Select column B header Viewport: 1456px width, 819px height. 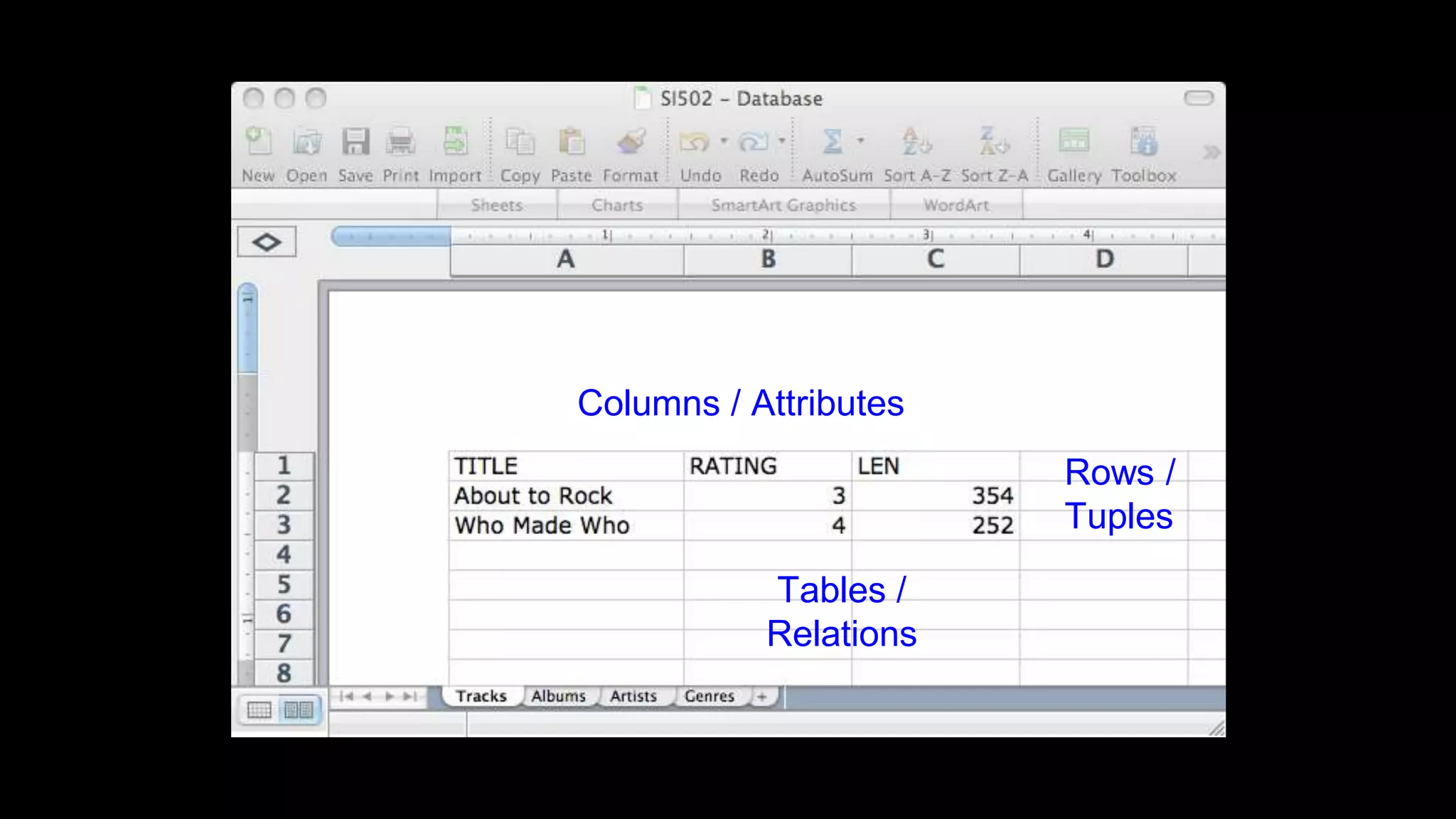768,259
